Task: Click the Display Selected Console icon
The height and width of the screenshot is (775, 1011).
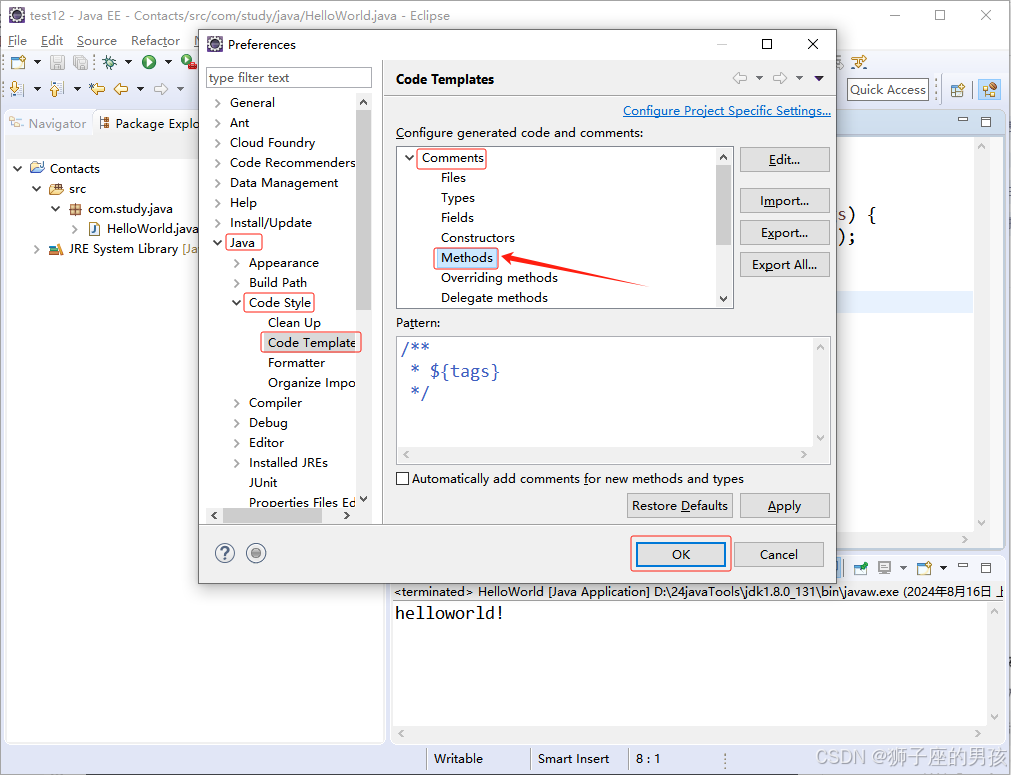Action: 885,568
